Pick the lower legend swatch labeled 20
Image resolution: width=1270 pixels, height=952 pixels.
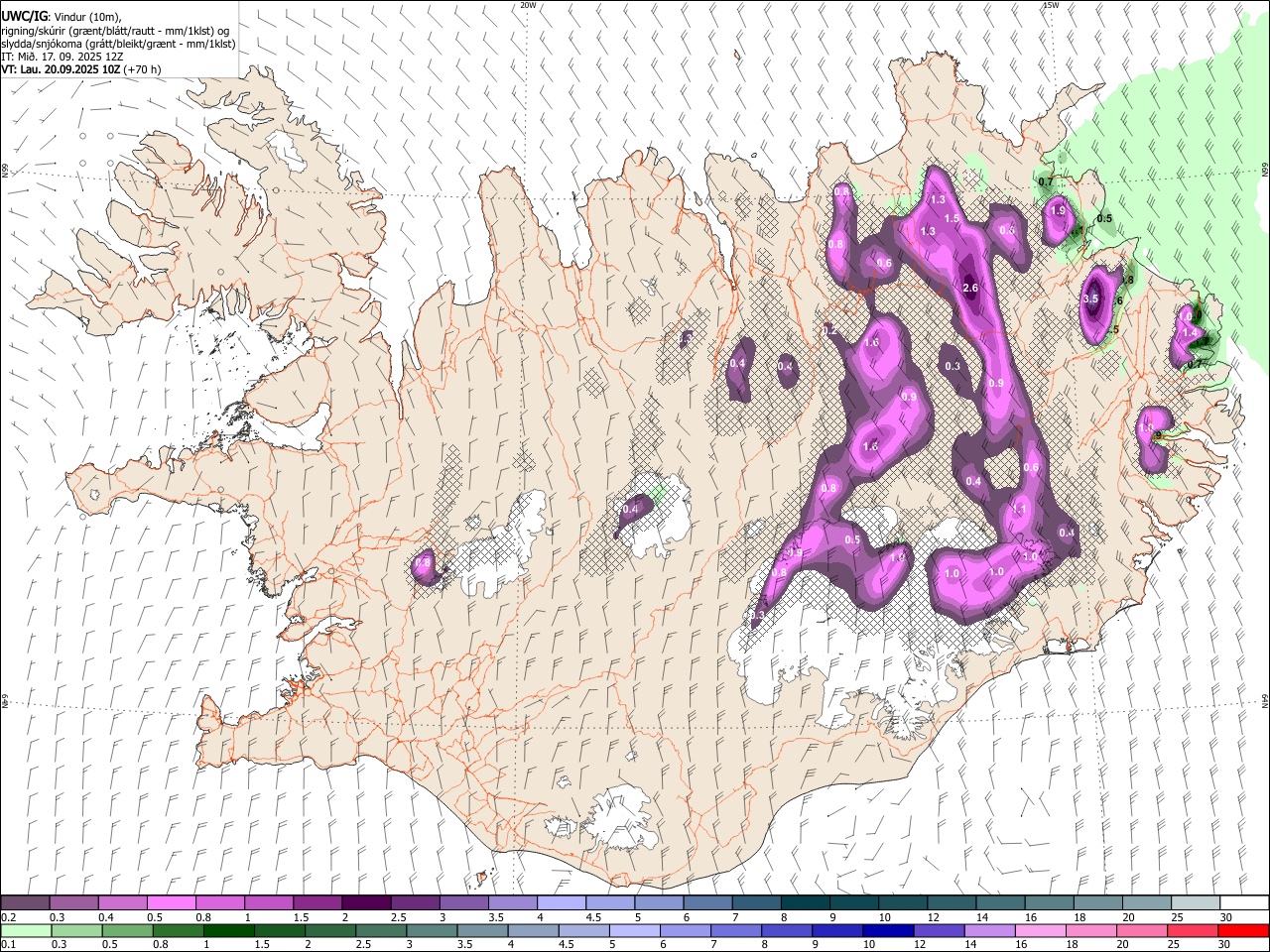(x=1141, y=930)
